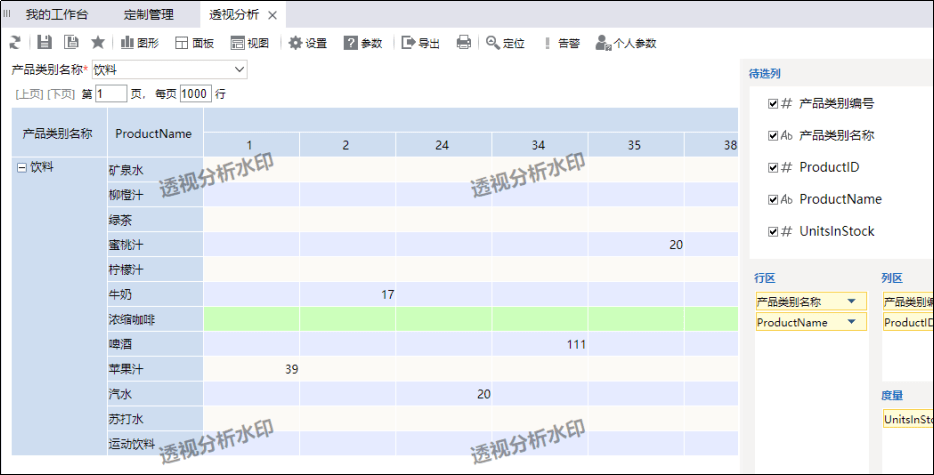Image resolution: width=934 pixels, height=475 pixels.
Task: Switch to 我的工作台 tab
Action: point(57,14)
